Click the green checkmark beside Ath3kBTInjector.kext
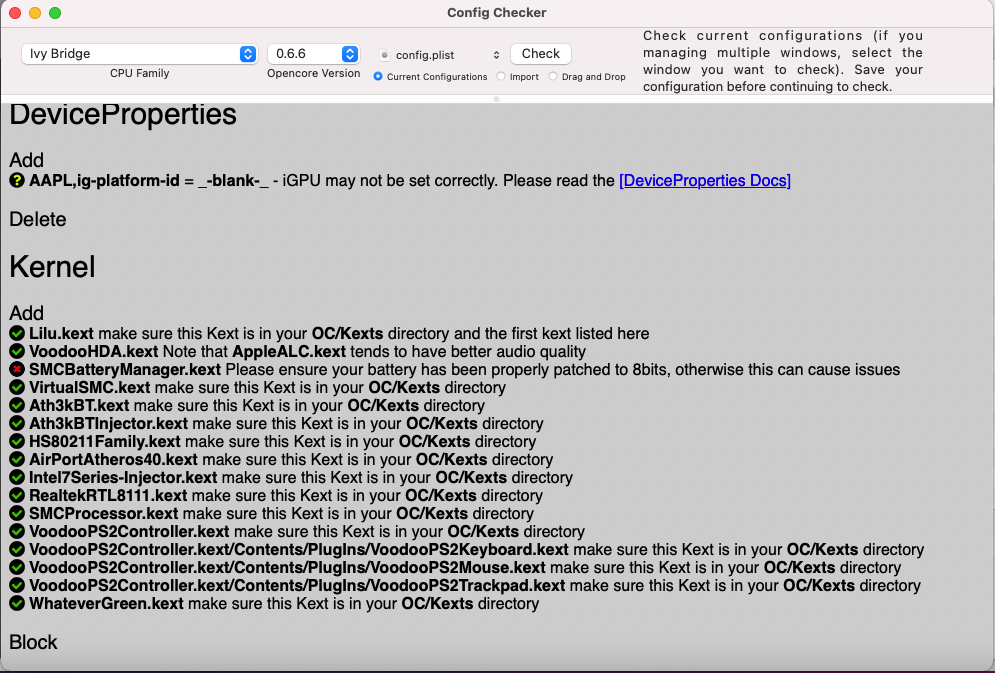 [x=17, y=423]
